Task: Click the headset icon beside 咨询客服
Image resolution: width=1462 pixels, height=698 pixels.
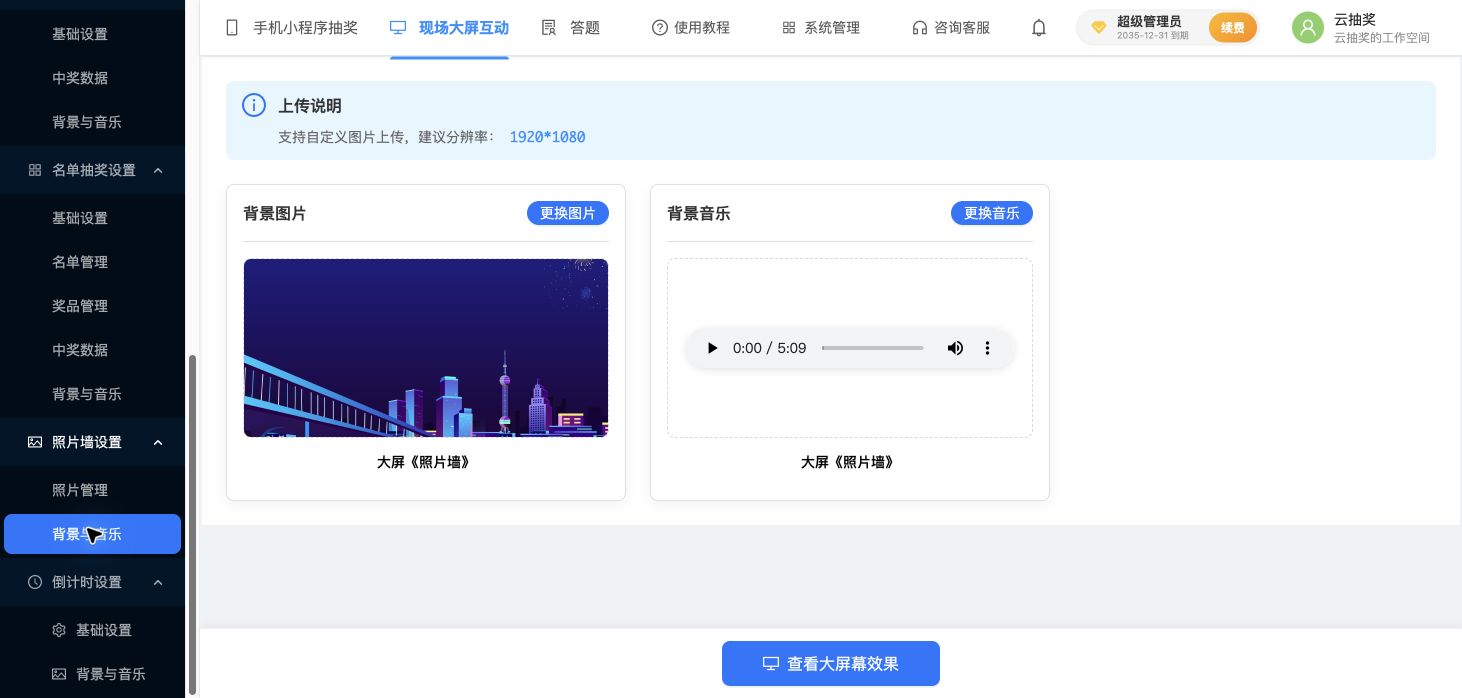Action: [x=919, y=28]
